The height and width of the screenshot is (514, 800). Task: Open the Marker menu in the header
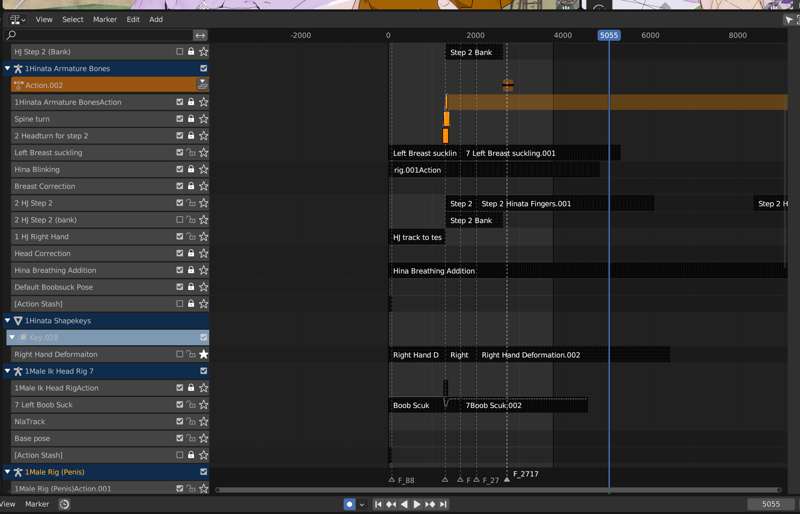(104, 19)
